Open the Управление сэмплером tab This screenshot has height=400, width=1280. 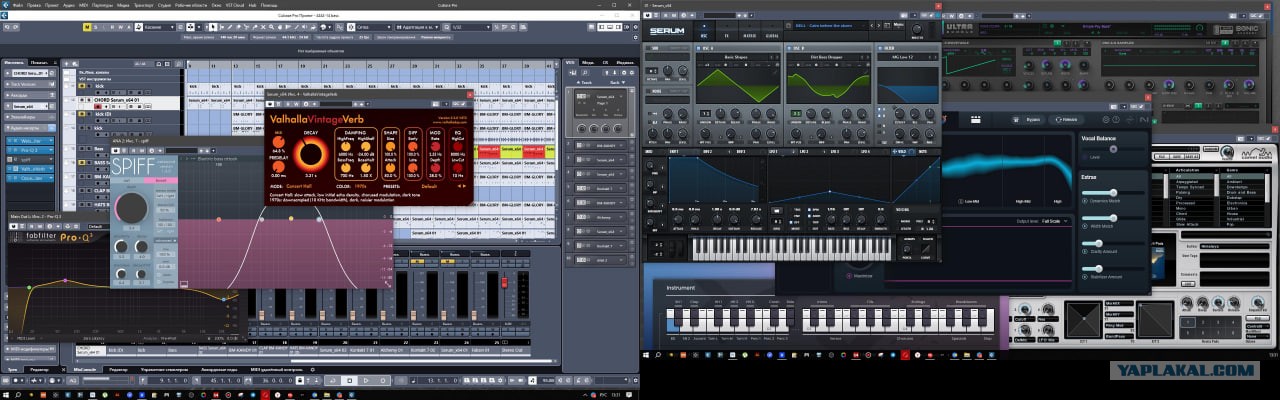(164, 369)
